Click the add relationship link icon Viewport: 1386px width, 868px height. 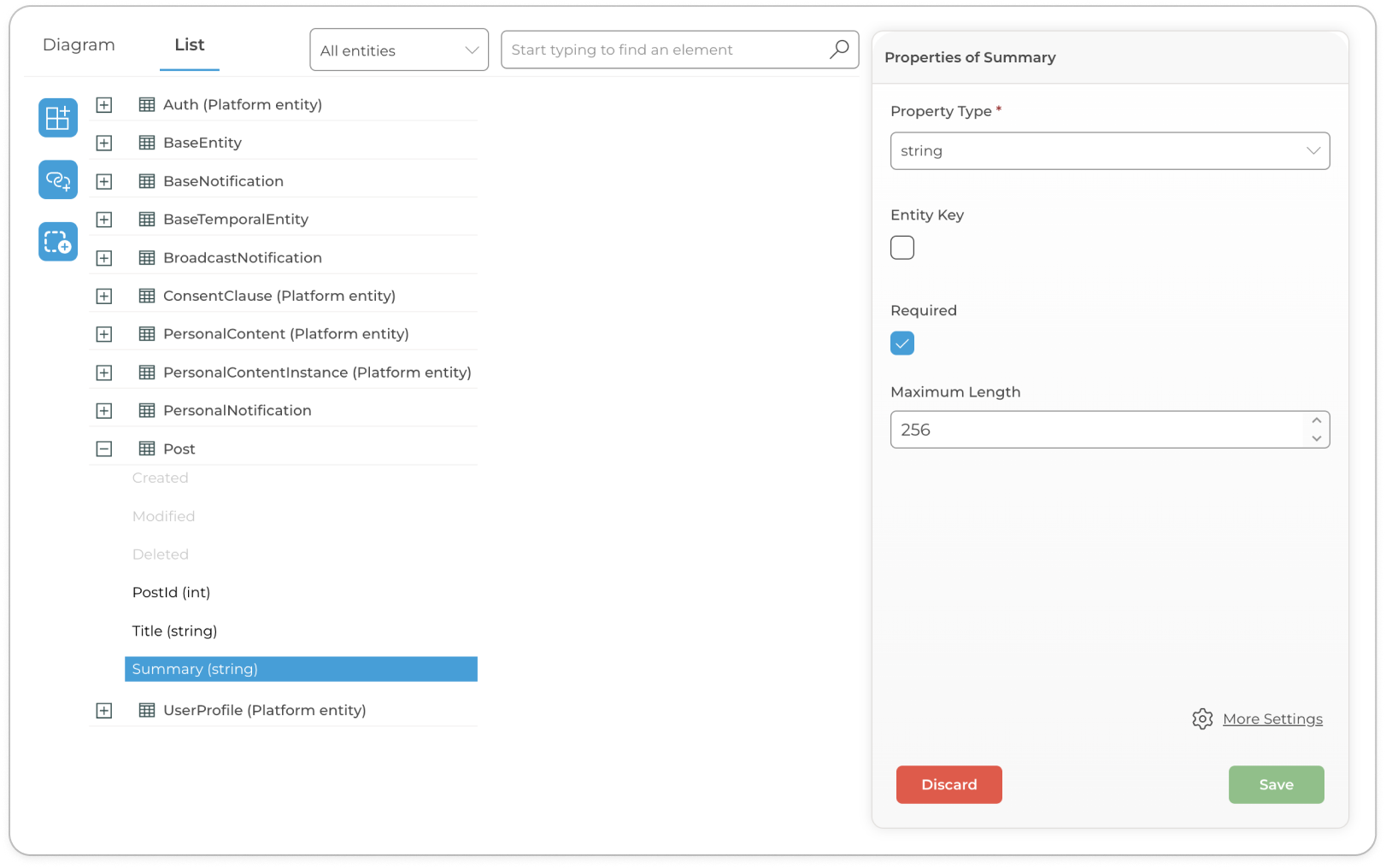point(58,180)
